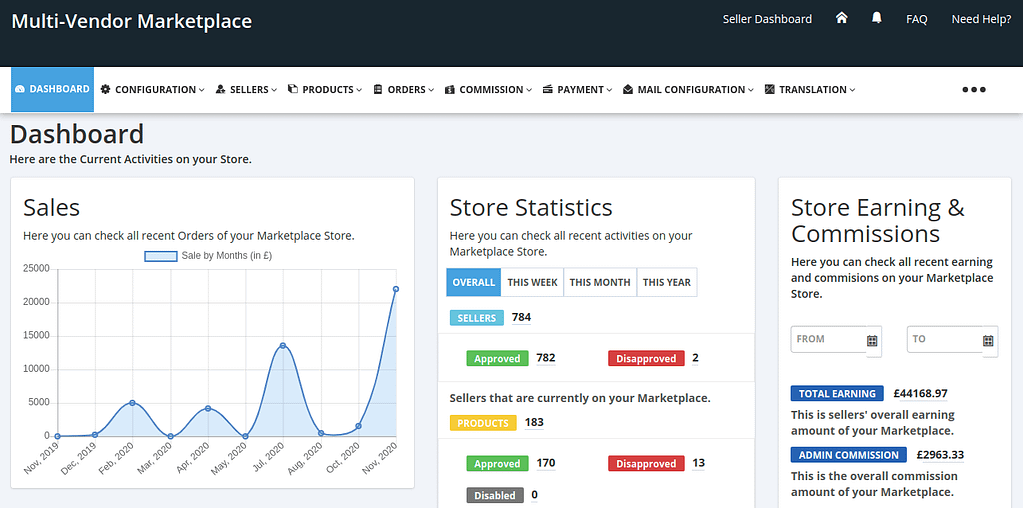
Task: Expand the Orders dropdown arrow
Action: pyautogui.click(x=431, y=90)
